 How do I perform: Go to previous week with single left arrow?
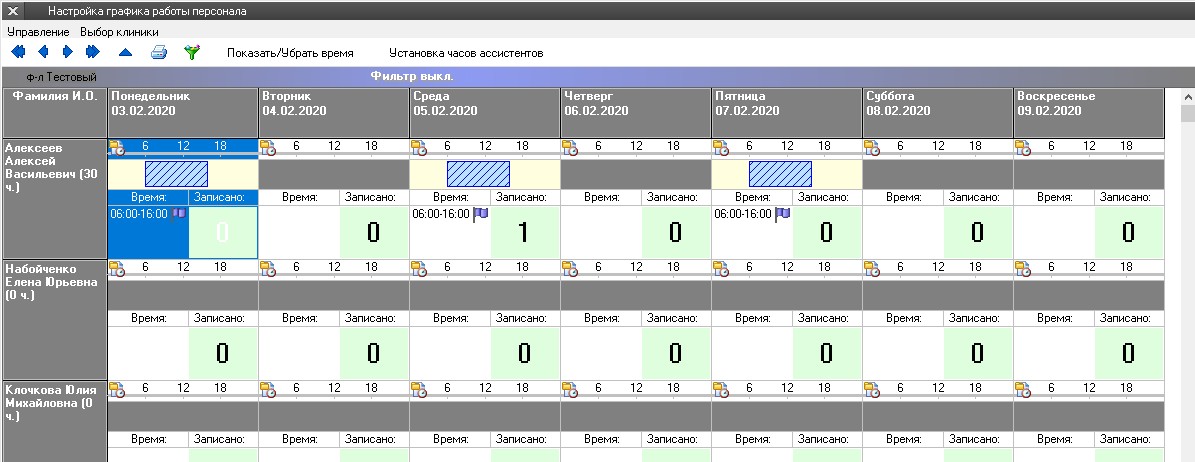point(43,52)
